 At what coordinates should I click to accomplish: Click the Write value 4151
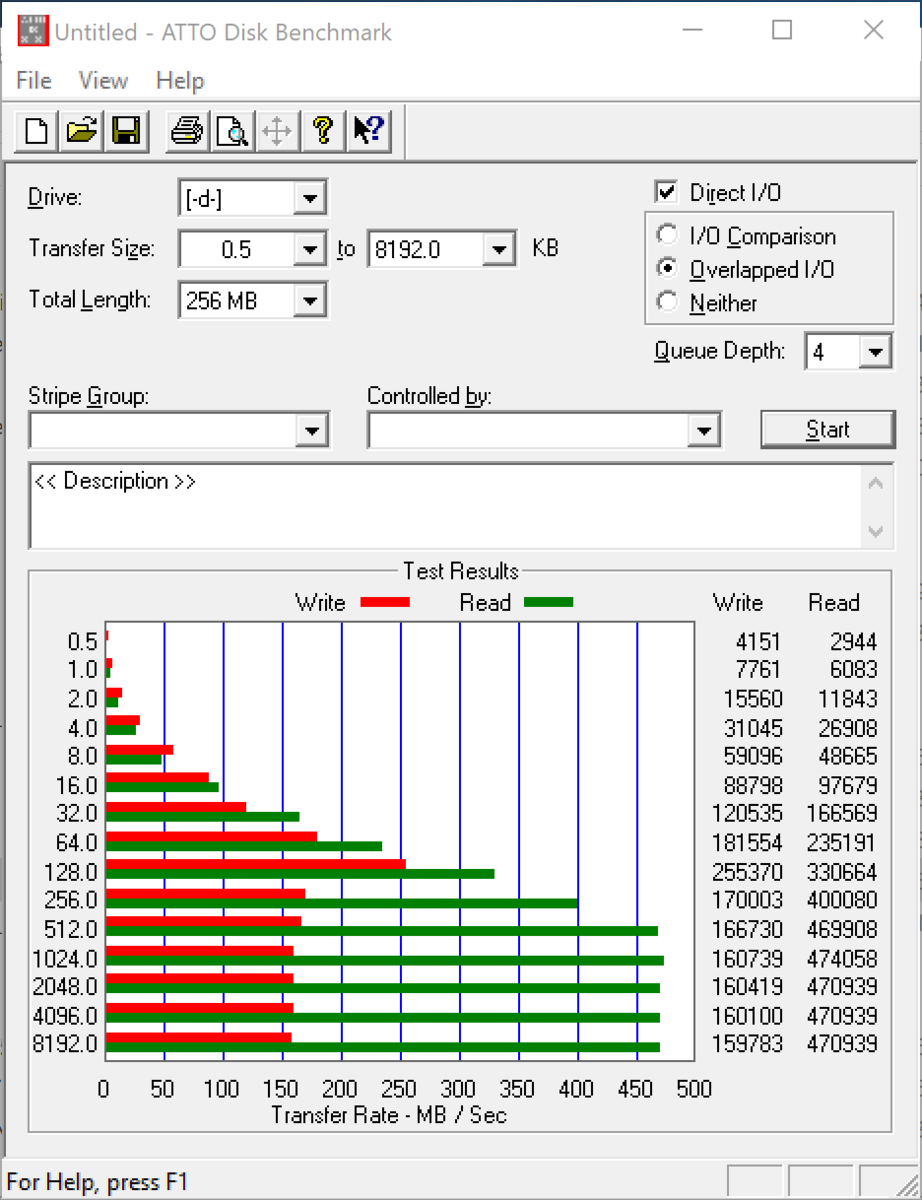pyautogui.click(x=759, y=641)
